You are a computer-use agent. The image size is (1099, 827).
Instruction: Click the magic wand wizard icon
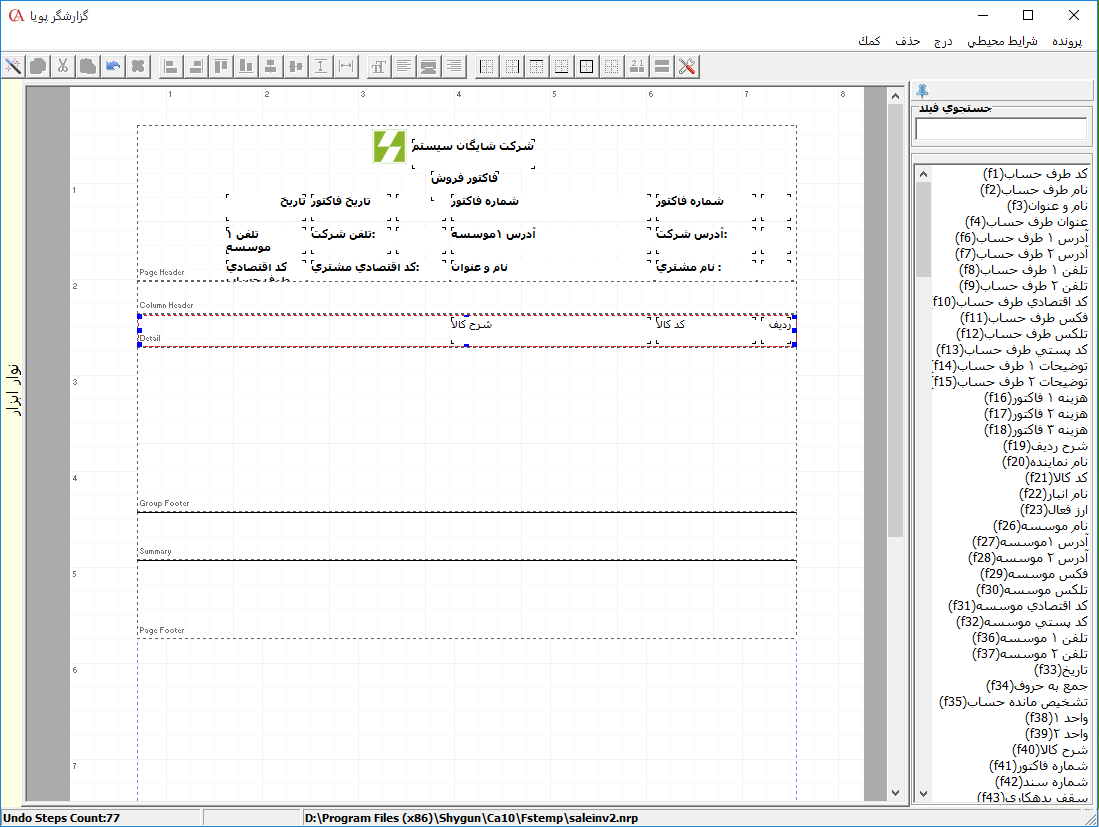point(14,66)
